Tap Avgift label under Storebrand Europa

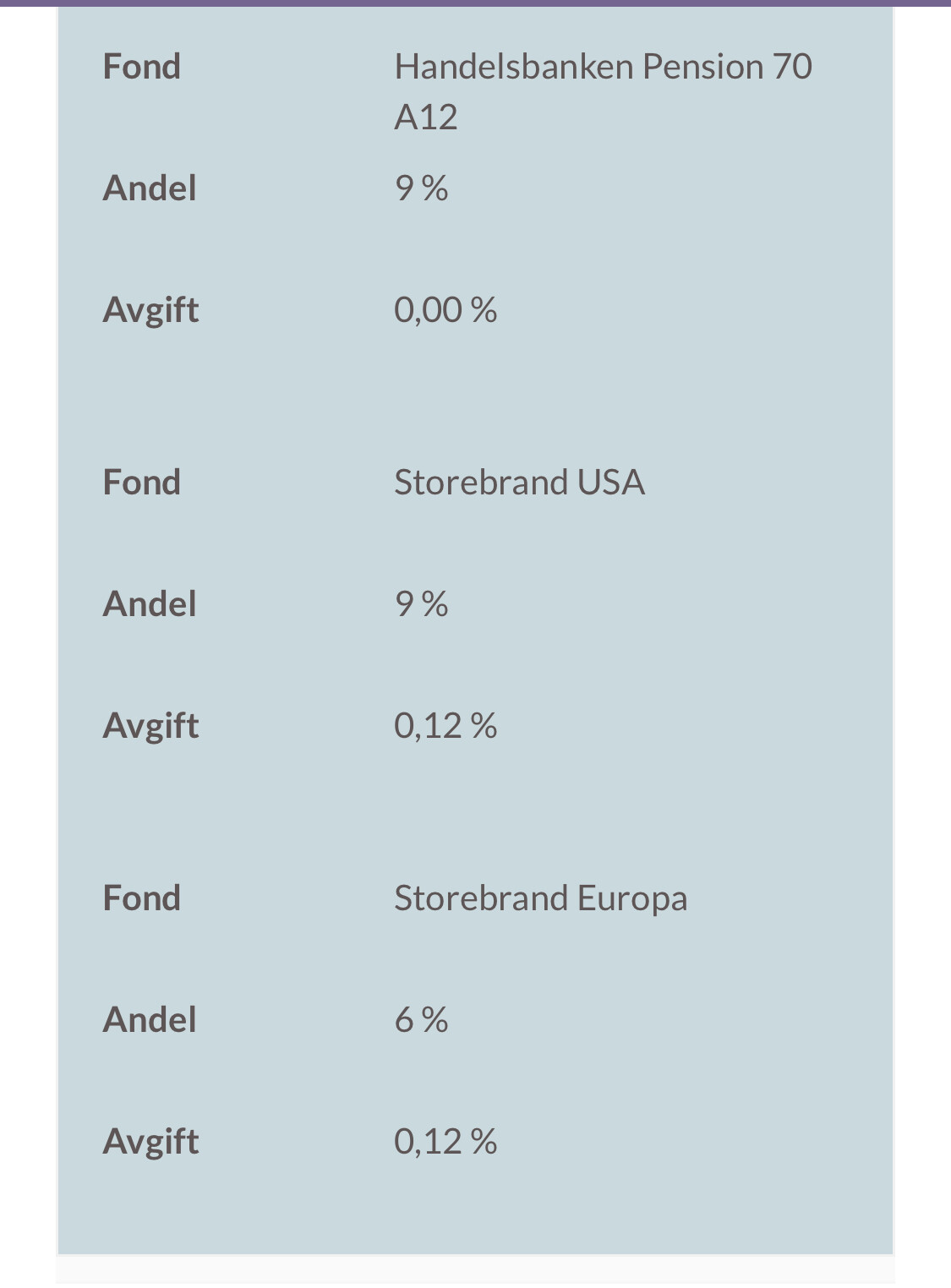click(x=150, y=1141)
